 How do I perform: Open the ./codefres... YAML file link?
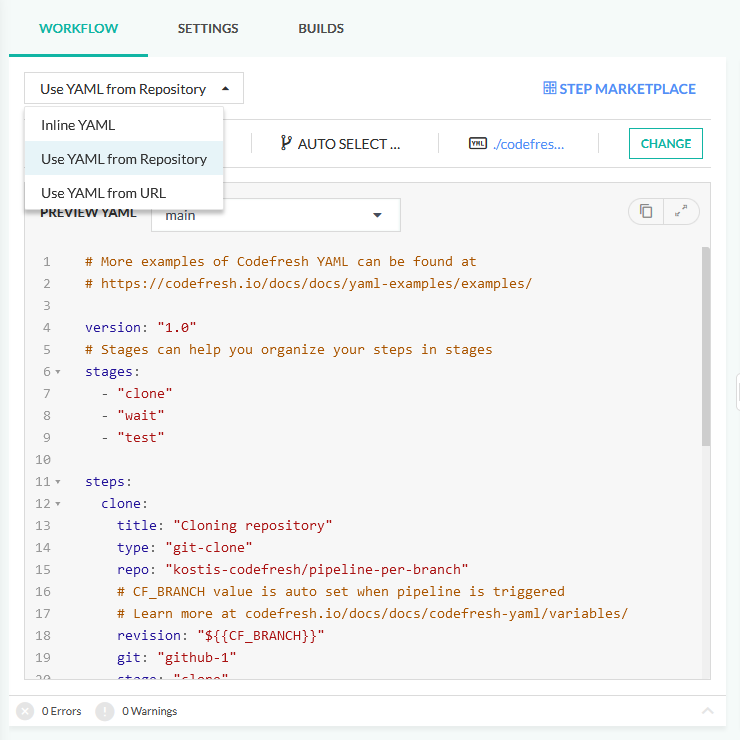528,144
